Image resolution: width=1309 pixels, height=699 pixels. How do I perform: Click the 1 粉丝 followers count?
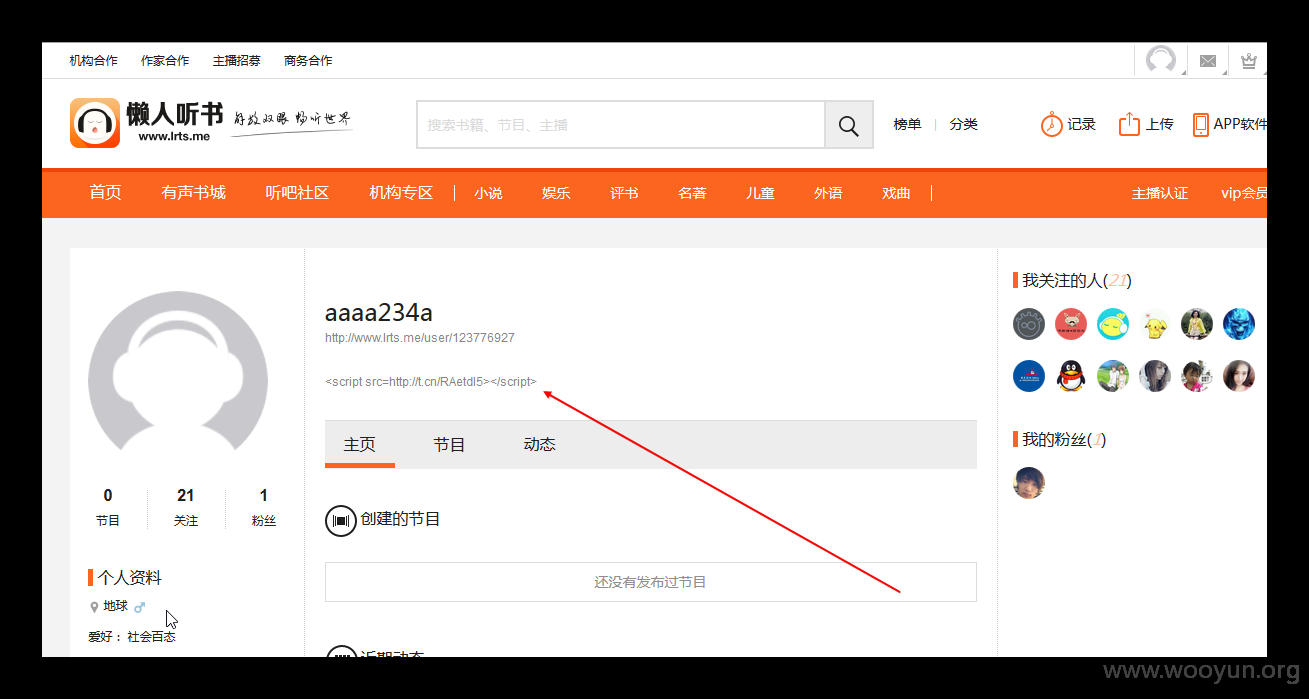(264, 507)
